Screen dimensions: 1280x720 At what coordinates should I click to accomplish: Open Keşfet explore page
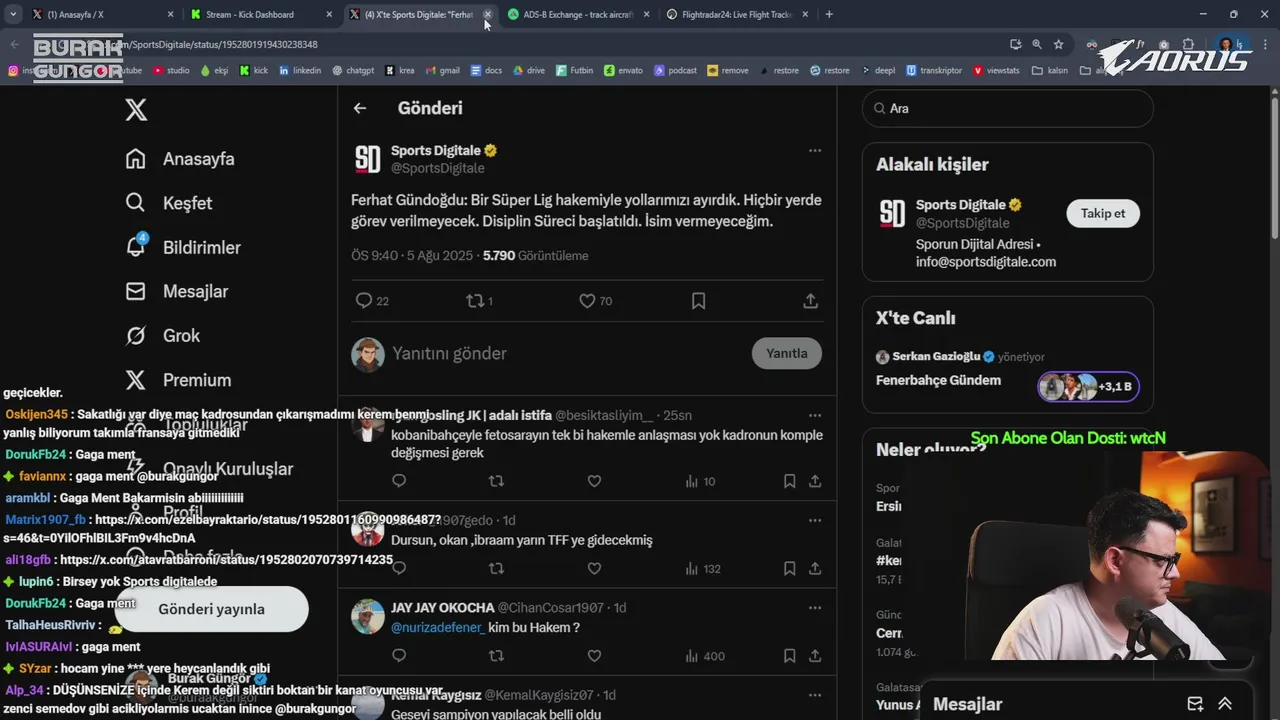(169, 203)
